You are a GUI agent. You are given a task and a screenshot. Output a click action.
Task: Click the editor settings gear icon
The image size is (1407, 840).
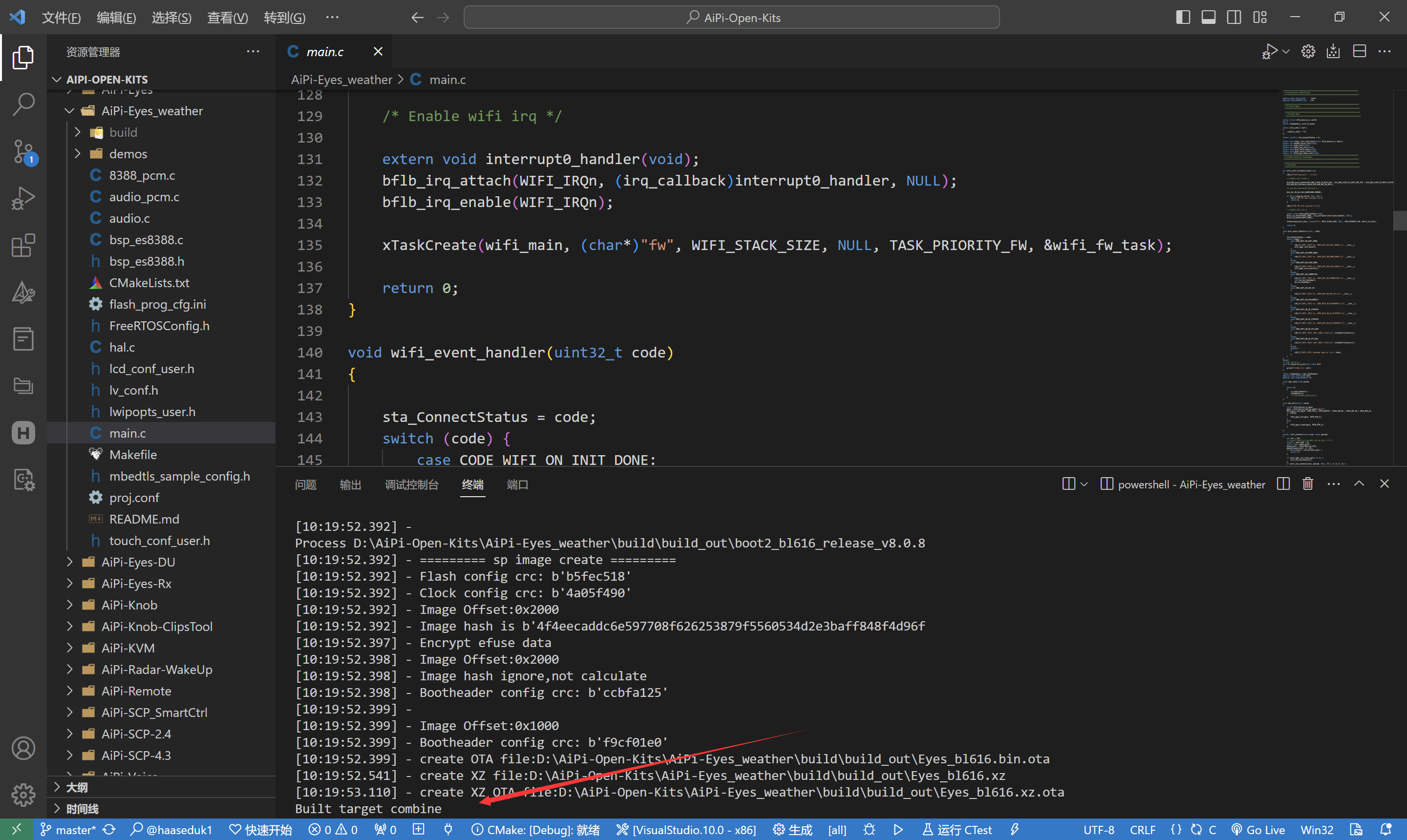coord(1308,51)
